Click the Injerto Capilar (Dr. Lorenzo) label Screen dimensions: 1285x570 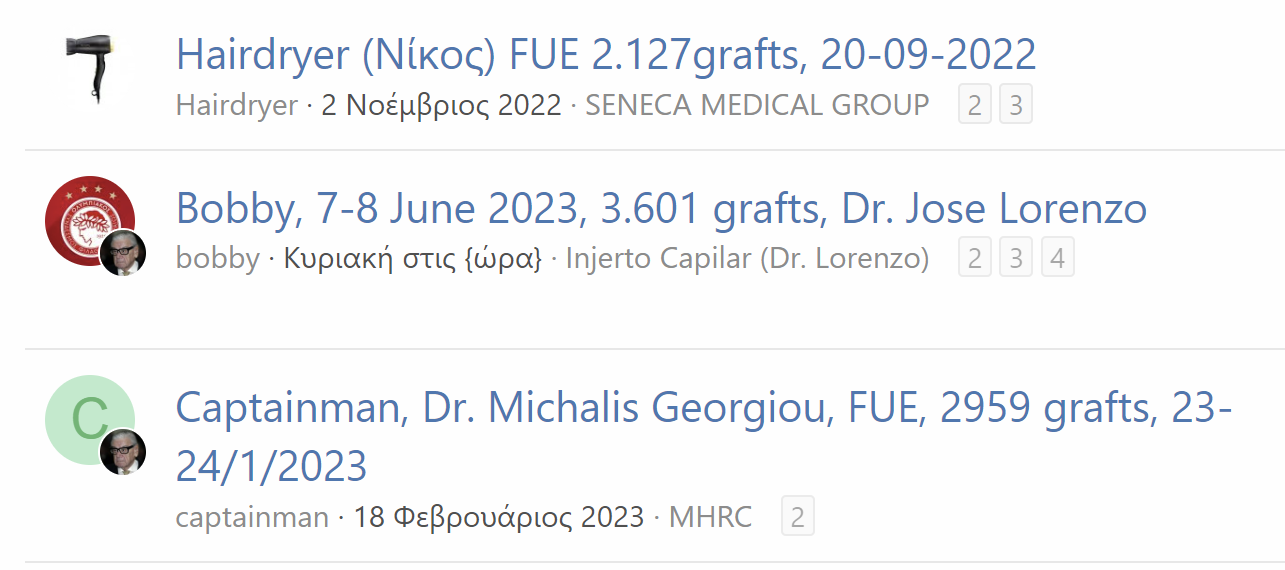click(x=747, y=258)
